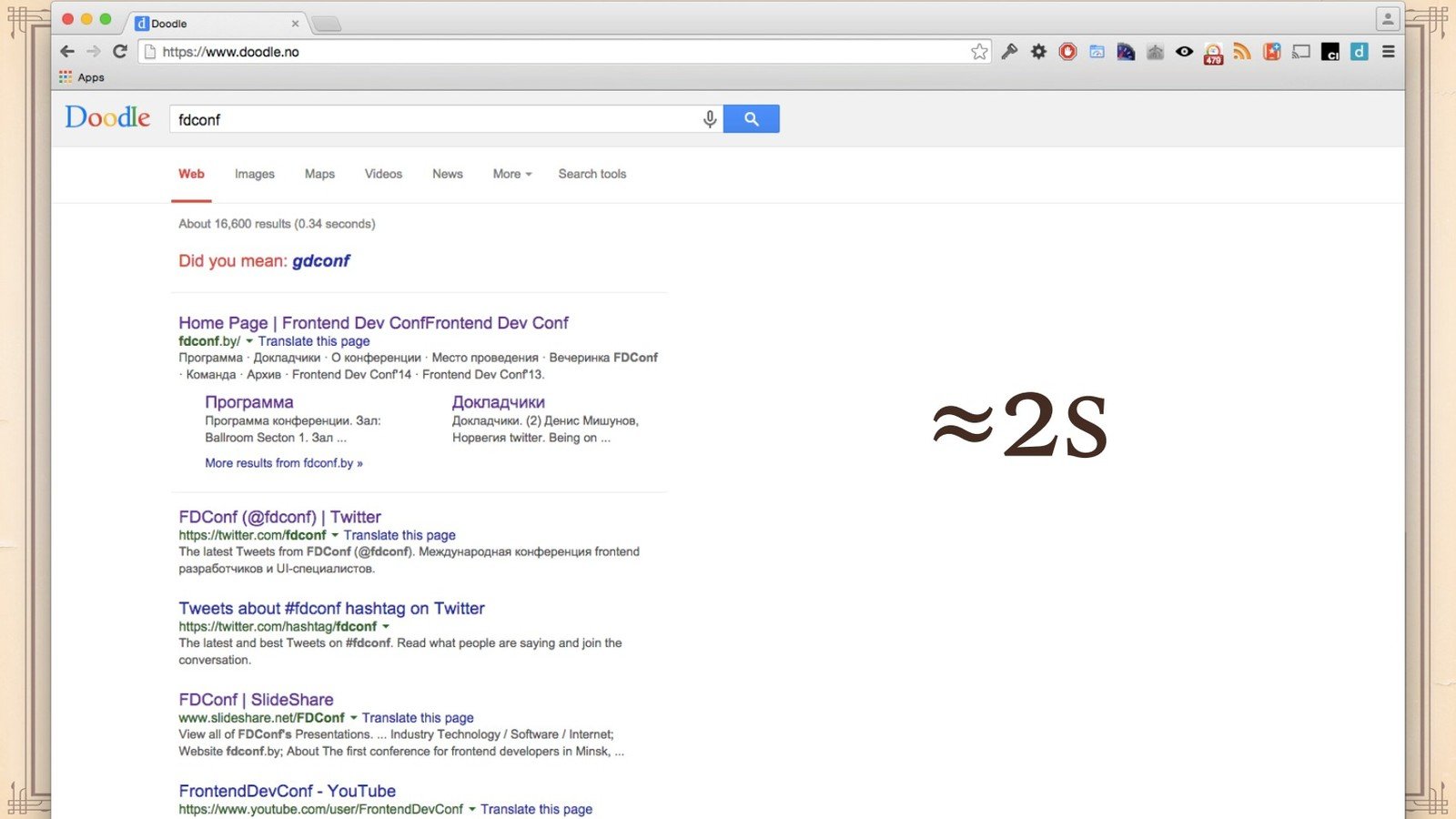Click the Doodle logo
Viewport: 1456px width, 819px height.
coord(107,117)
